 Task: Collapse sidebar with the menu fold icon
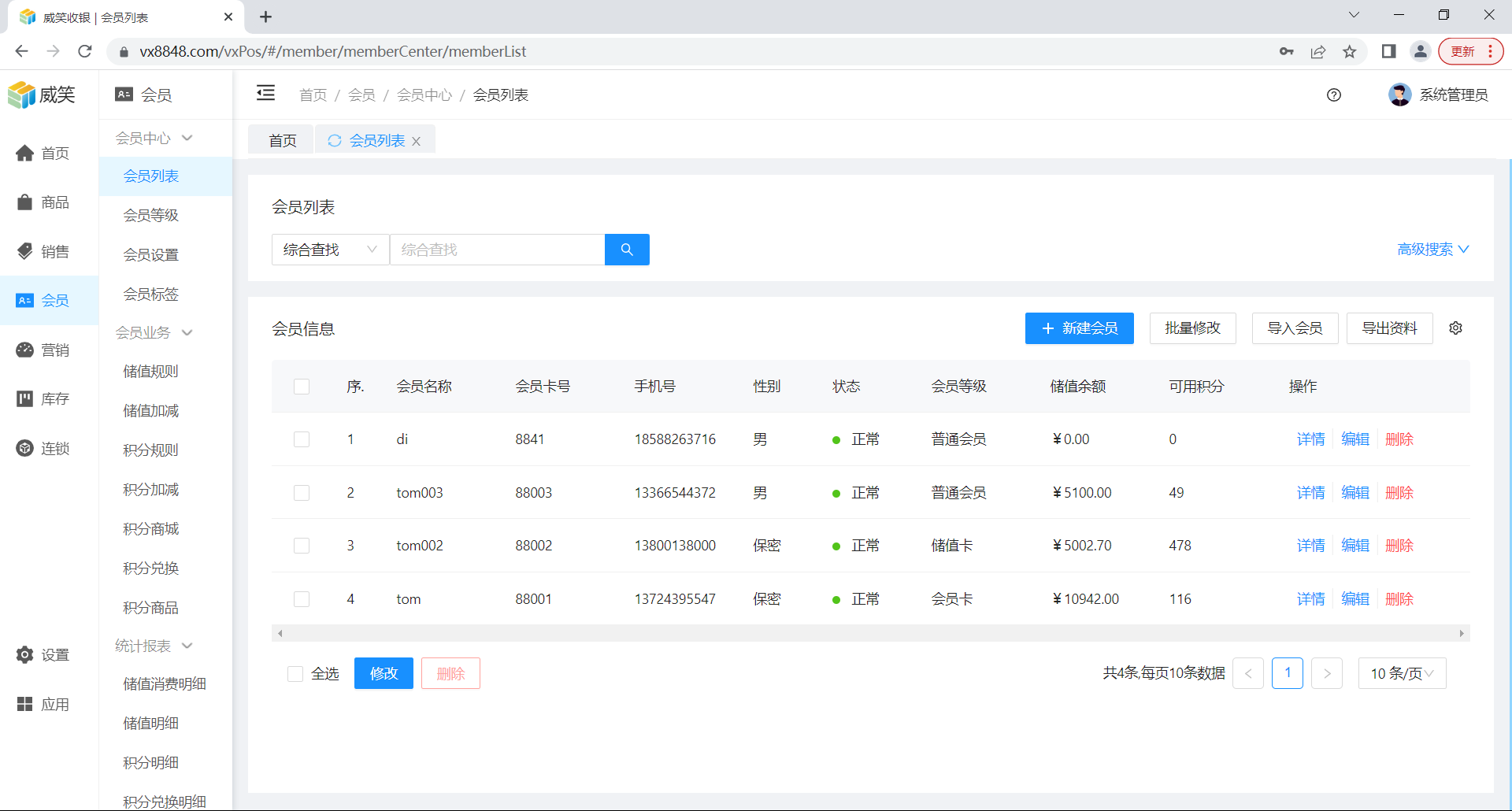coord(266,94)
